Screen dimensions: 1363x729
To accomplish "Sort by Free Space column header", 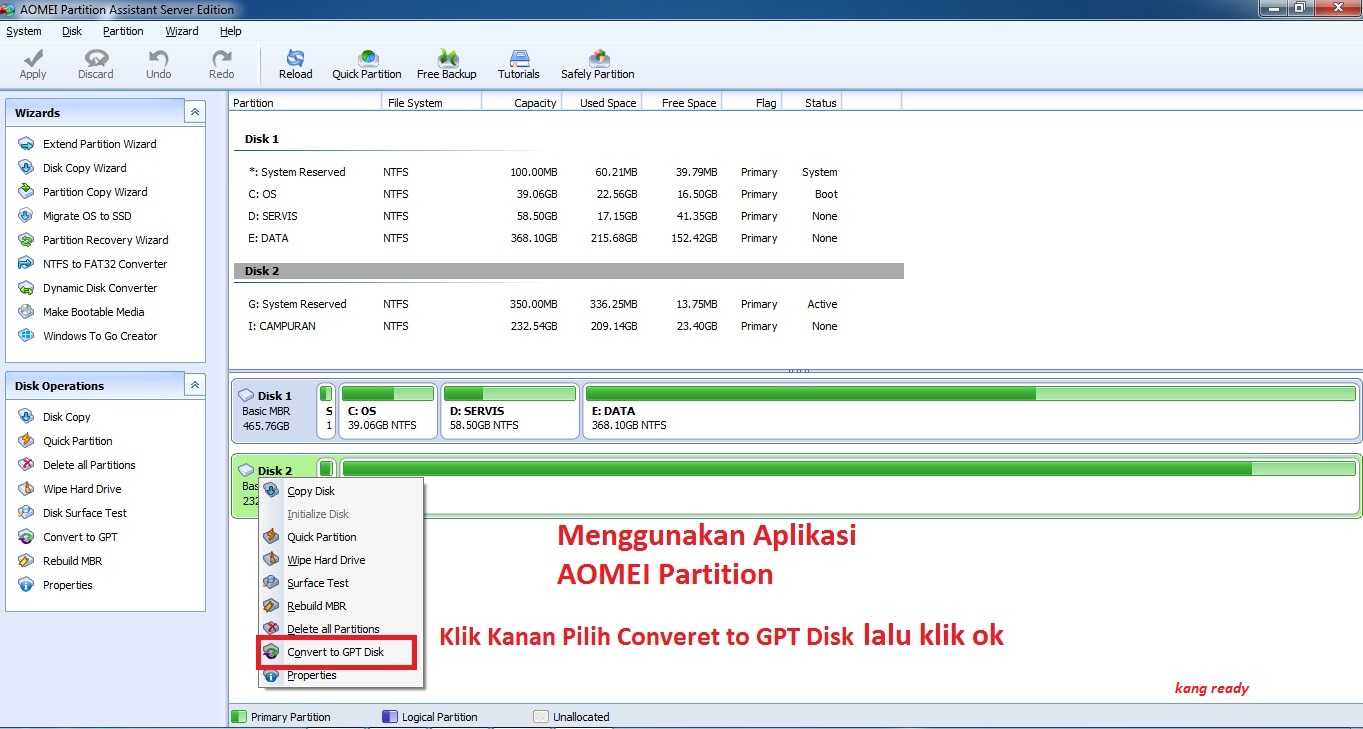I will click(x=681, y=102).
